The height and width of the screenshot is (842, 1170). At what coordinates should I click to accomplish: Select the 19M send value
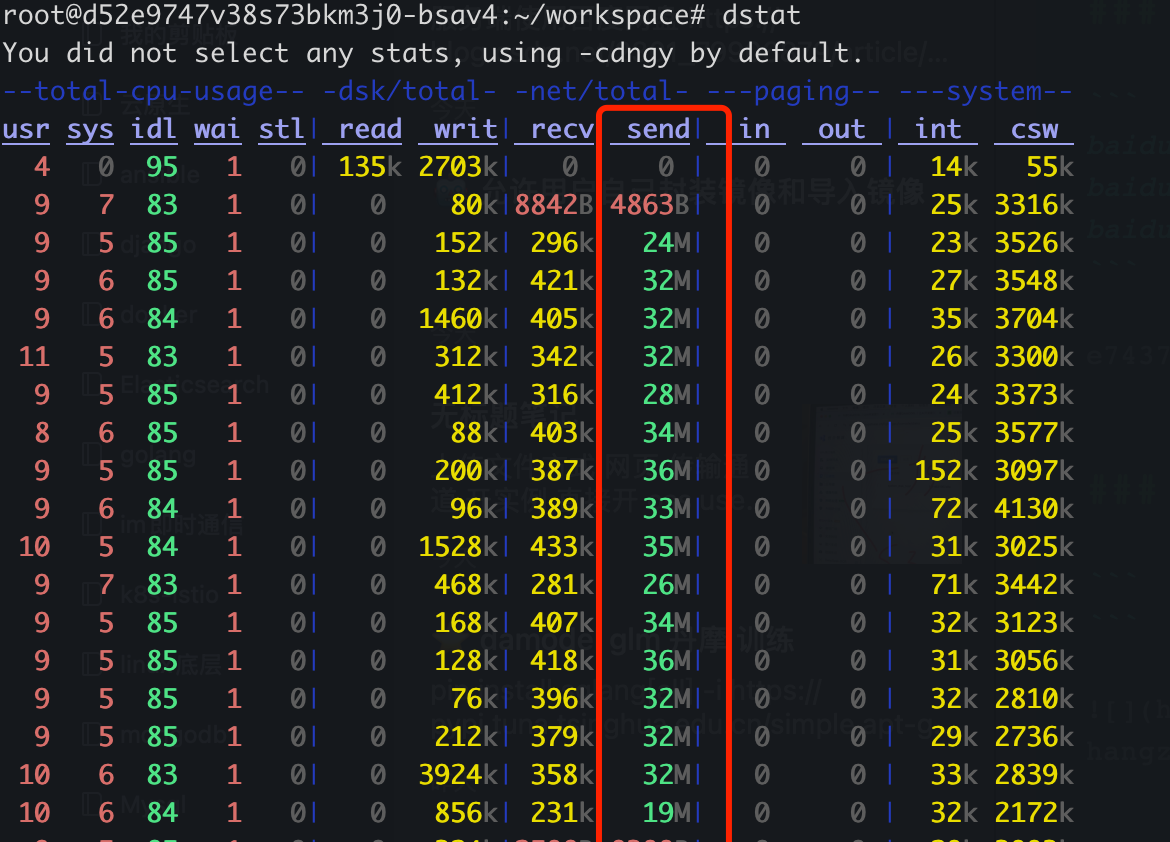(666, 813)
